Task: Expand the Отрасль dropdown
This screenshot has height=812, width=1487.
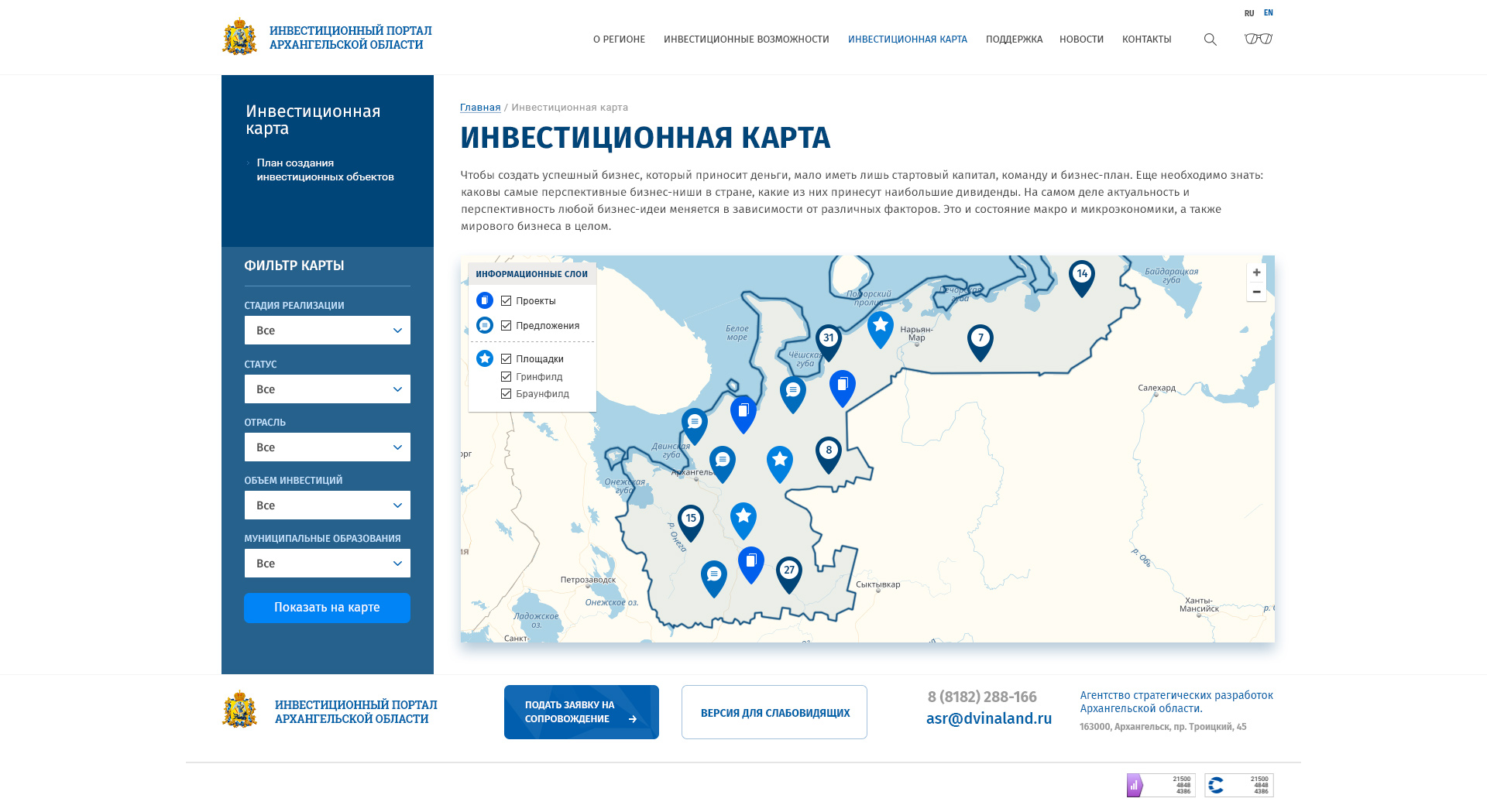Action: click(327, 447)
